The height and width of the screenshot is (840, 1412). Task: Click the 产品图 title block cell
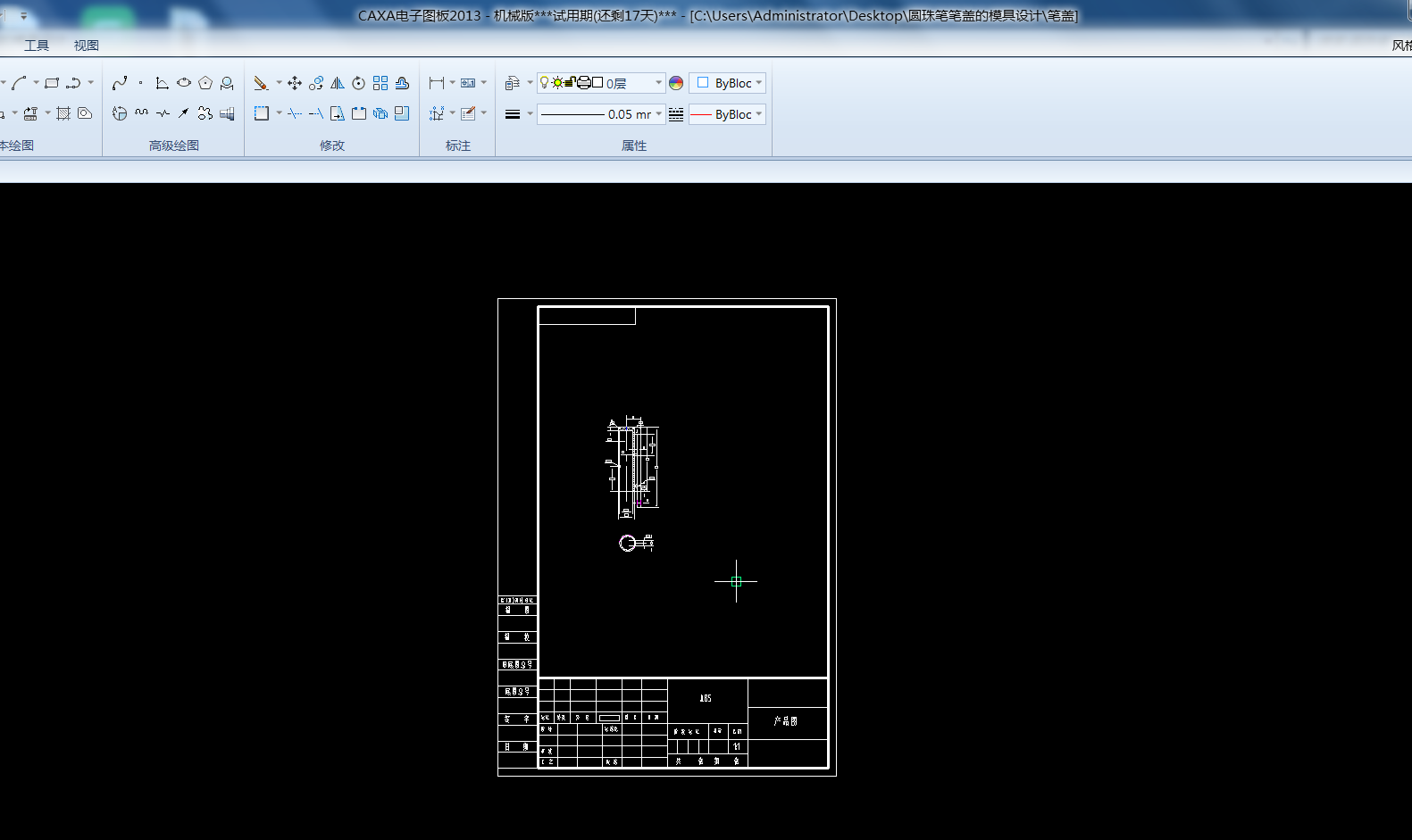click(x=787, y=721)
